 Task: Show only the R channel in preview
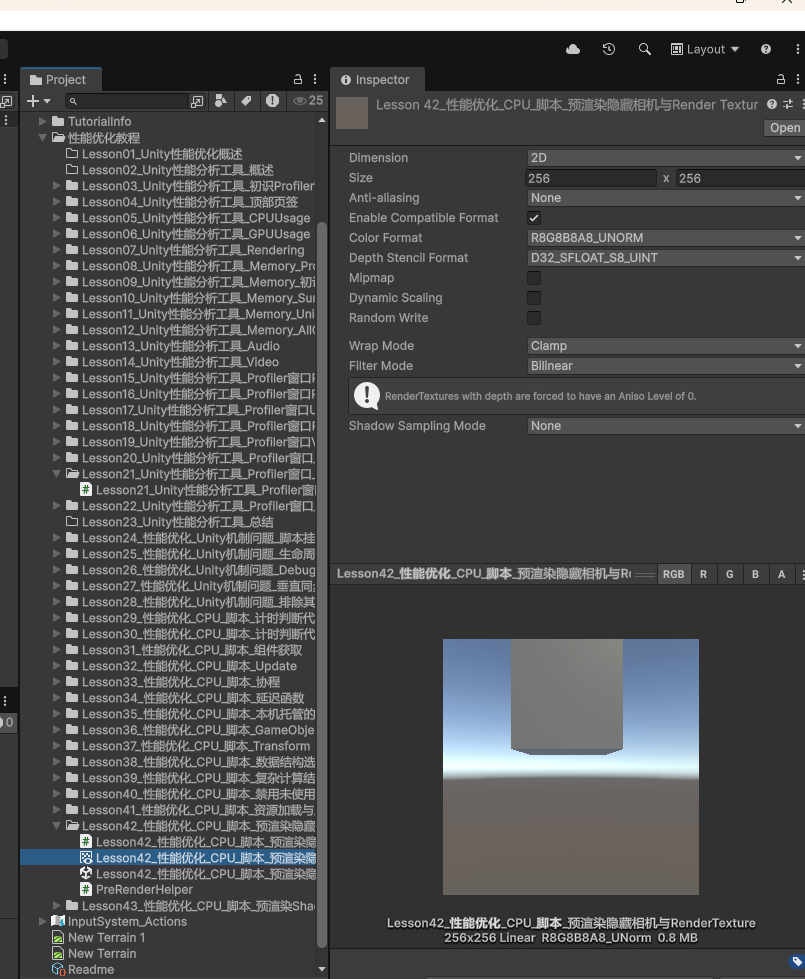(703, 574)
